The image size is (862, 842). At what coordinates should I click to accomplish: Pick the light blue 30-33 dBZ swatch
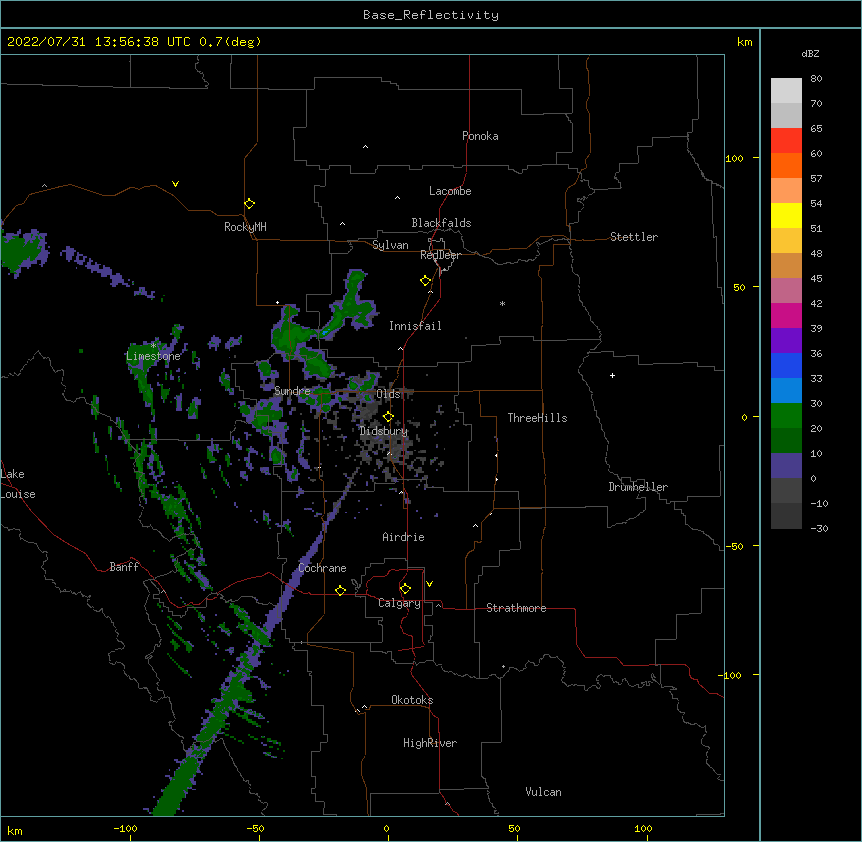[x=786, y=390]
